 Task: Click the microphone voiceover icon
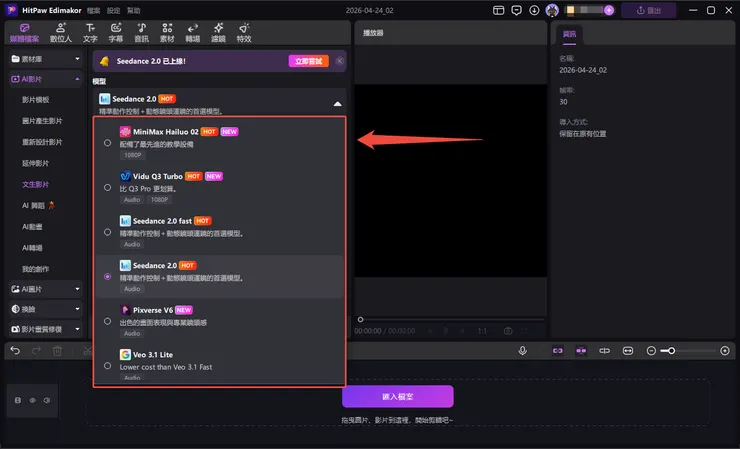[x=522, y=351]
